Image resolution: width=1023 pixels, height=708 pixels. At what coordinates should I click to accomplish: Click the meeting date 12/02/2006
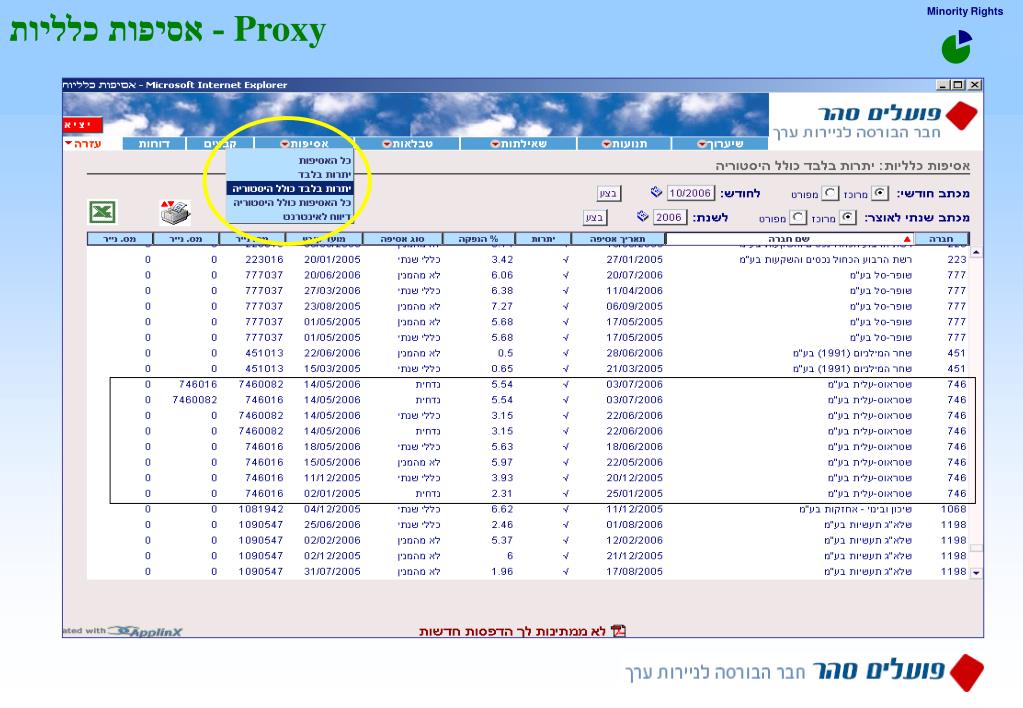(x=634, y=540)
